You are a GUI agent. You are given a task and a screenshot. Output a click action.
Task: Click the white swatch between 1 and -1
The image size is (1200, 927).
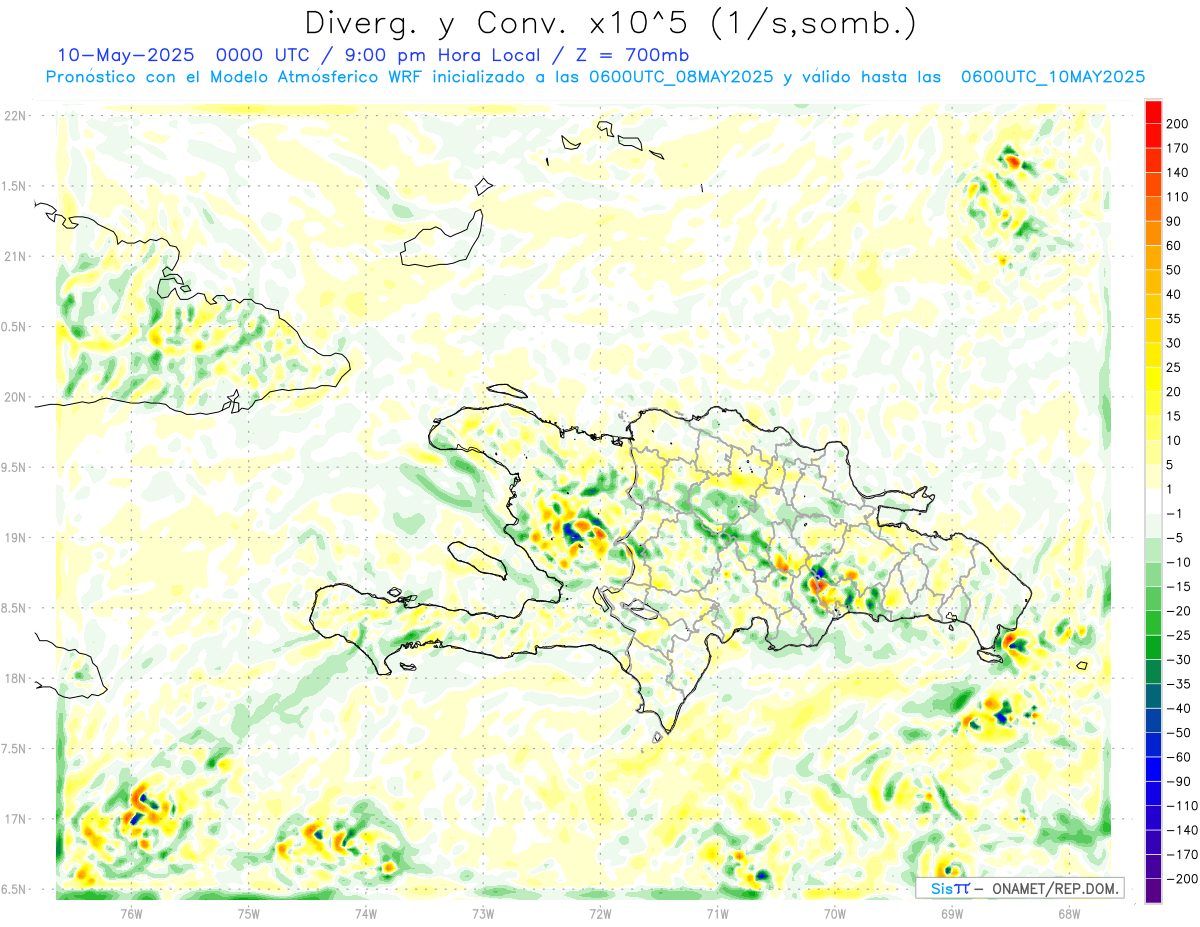point(1153,501)
